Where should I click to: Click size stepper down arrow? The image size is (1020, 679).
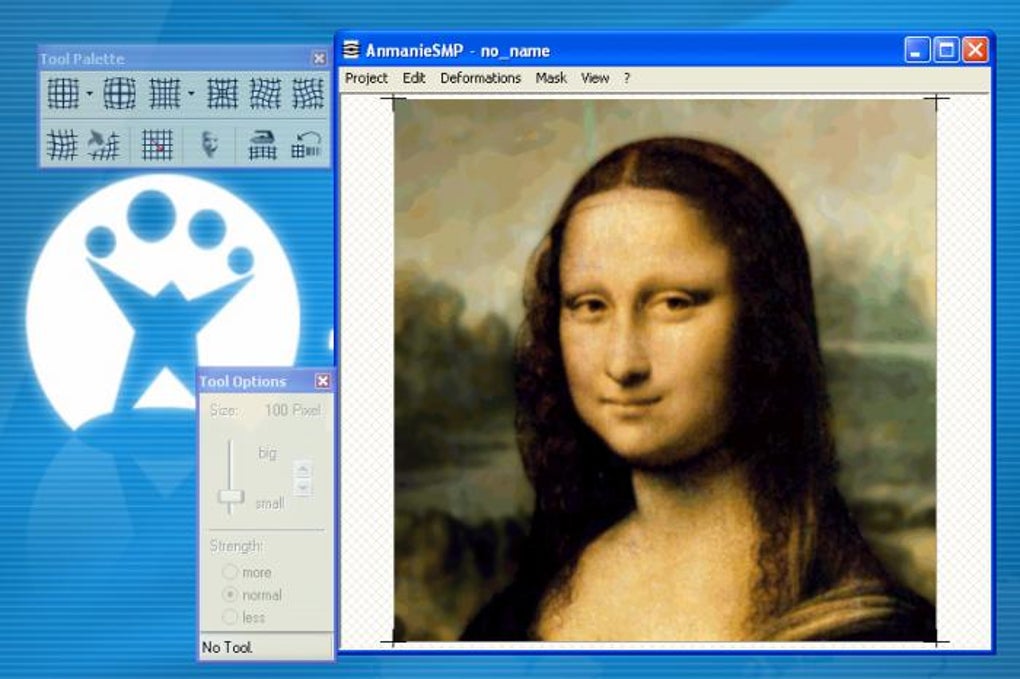(x=302, y=486)
